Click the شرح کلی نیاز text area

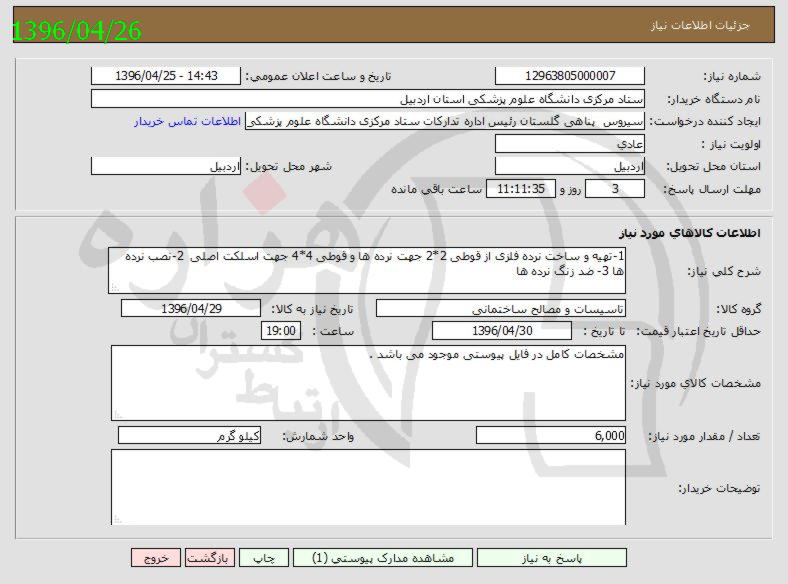[367, 270]
